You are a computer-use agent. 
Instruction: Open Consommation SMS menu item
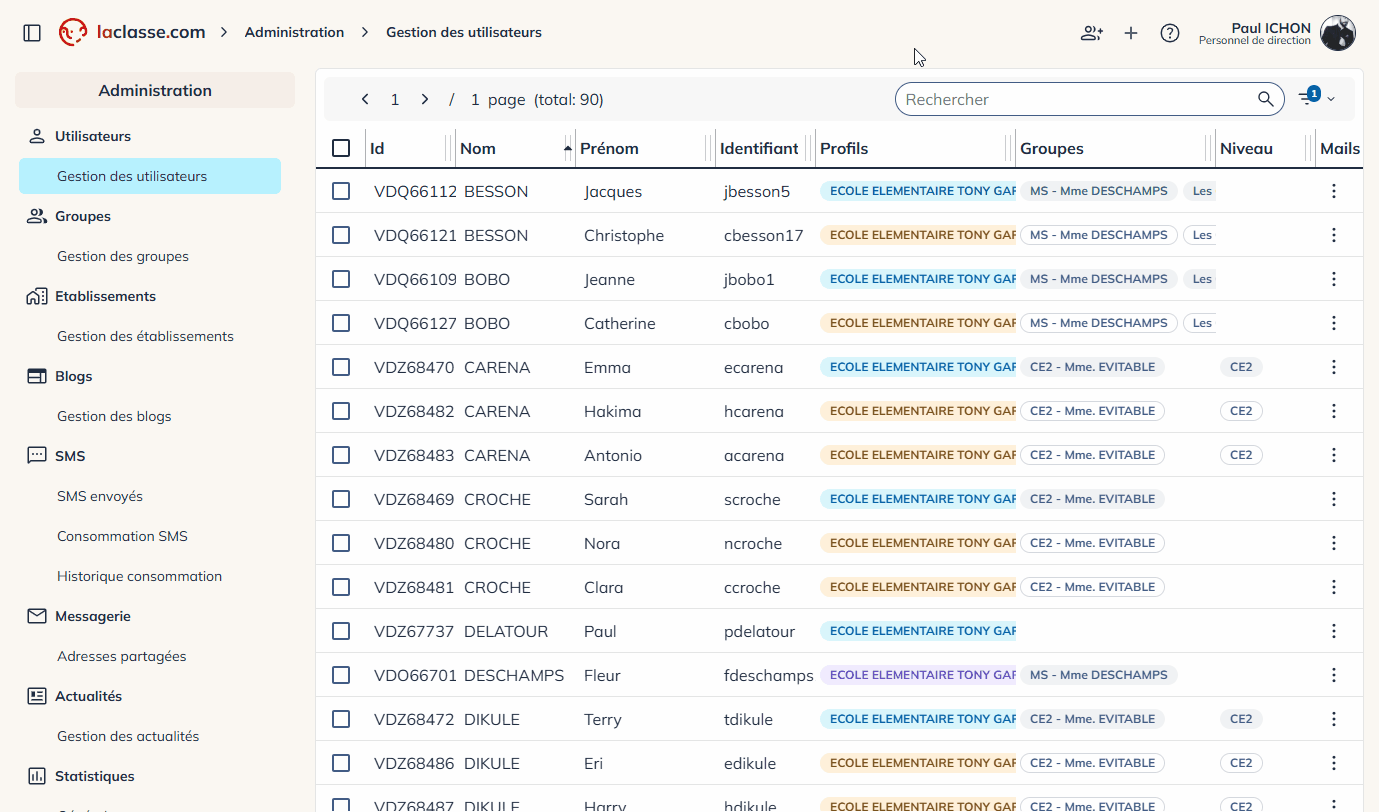pos(122,536)
